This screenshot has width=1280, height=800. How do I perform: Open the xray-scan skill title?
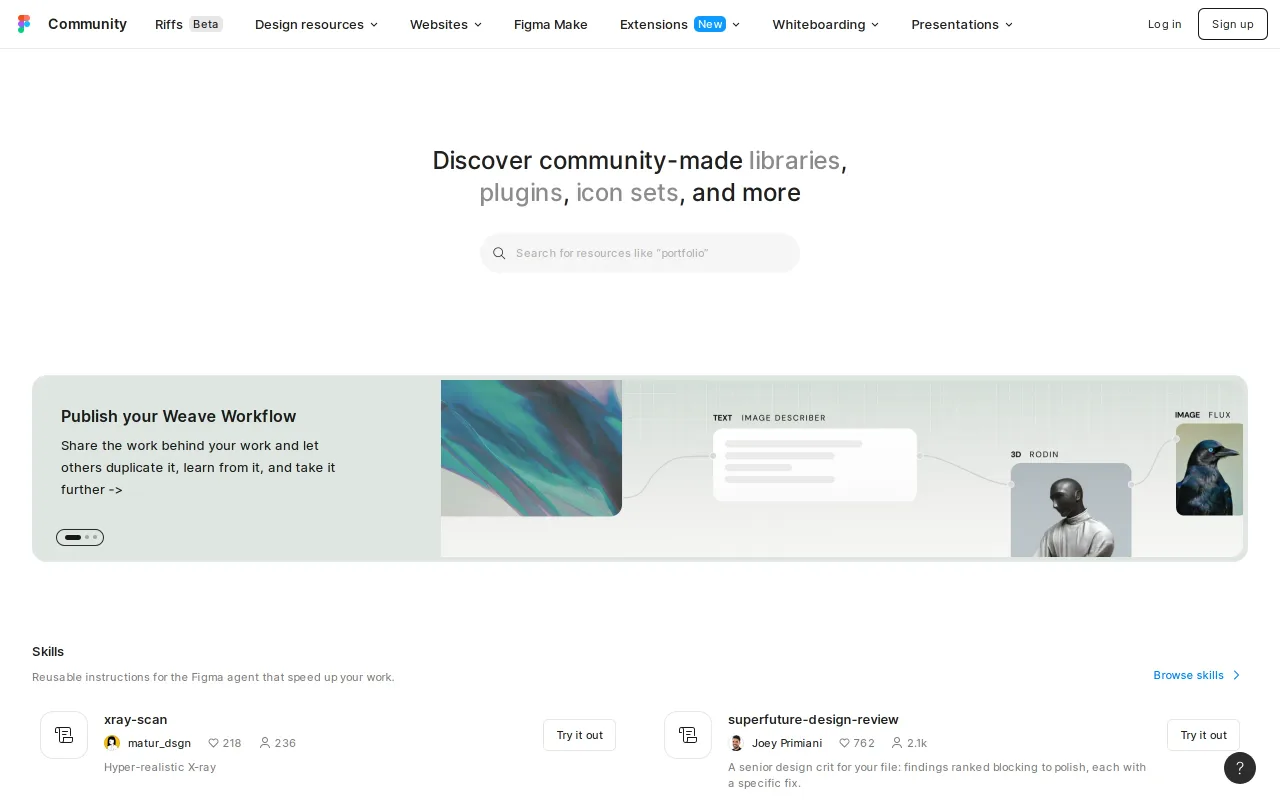pos(135,719)
